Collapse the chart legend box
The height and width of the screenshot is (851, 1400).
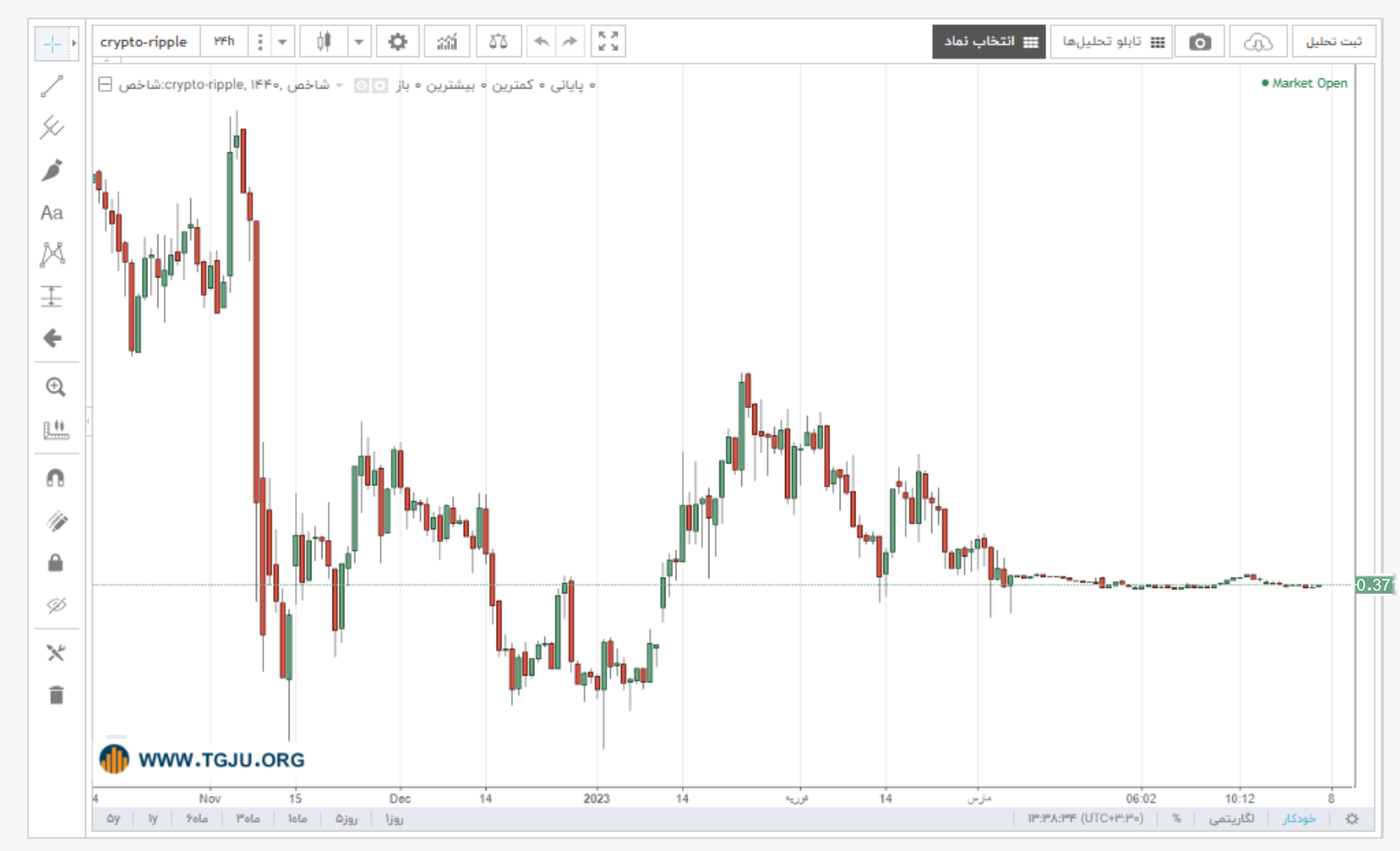pos(105,84)
